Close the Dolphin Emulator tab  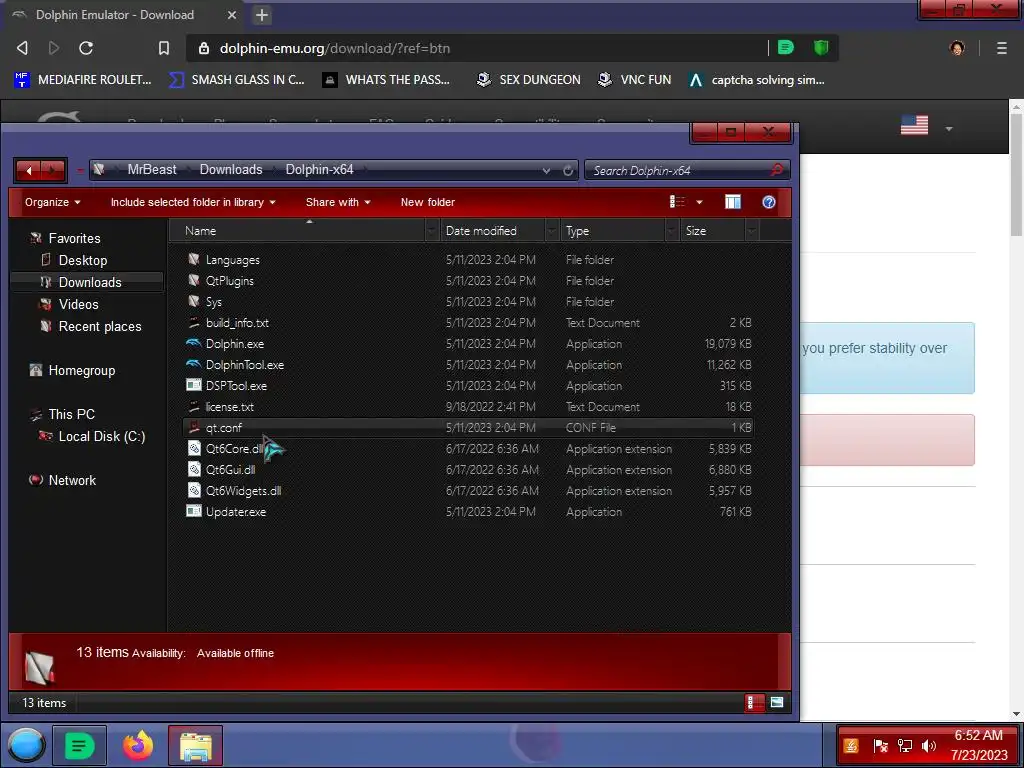tap(232, 14)
